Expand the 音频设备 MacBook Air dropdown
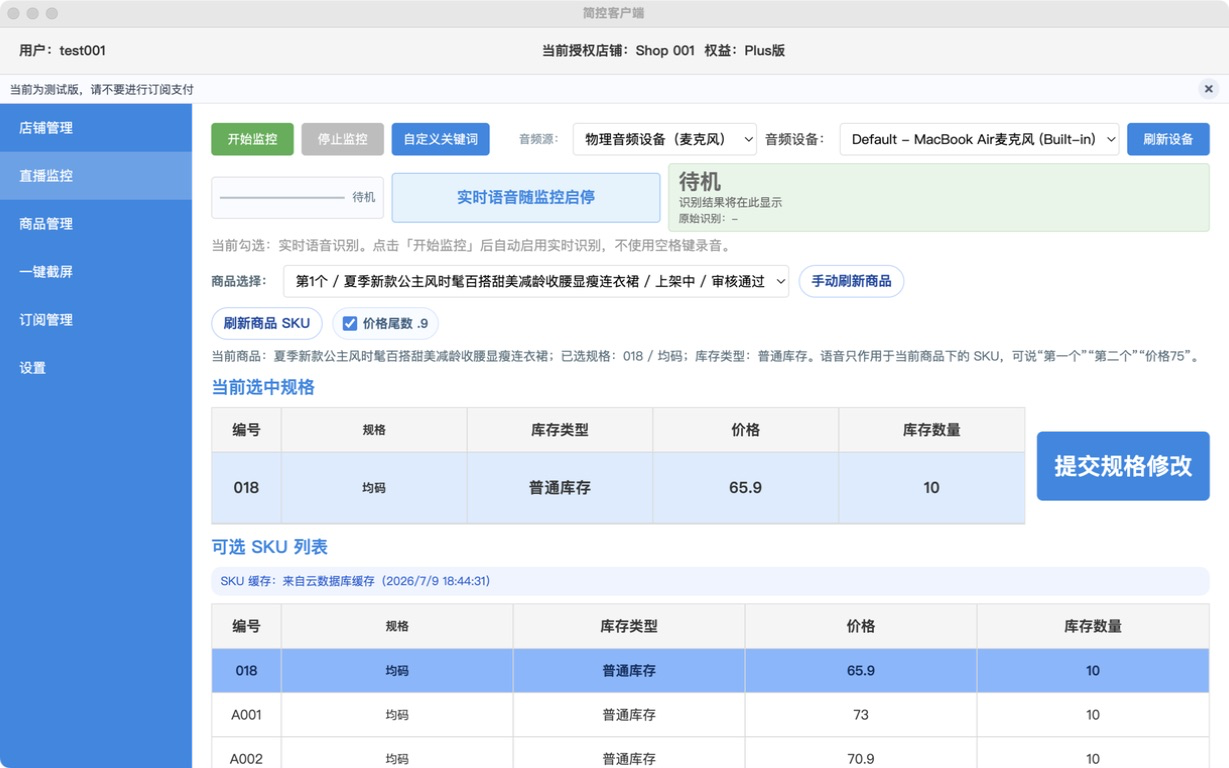The image size is (1229, 768). click(979, 139)
